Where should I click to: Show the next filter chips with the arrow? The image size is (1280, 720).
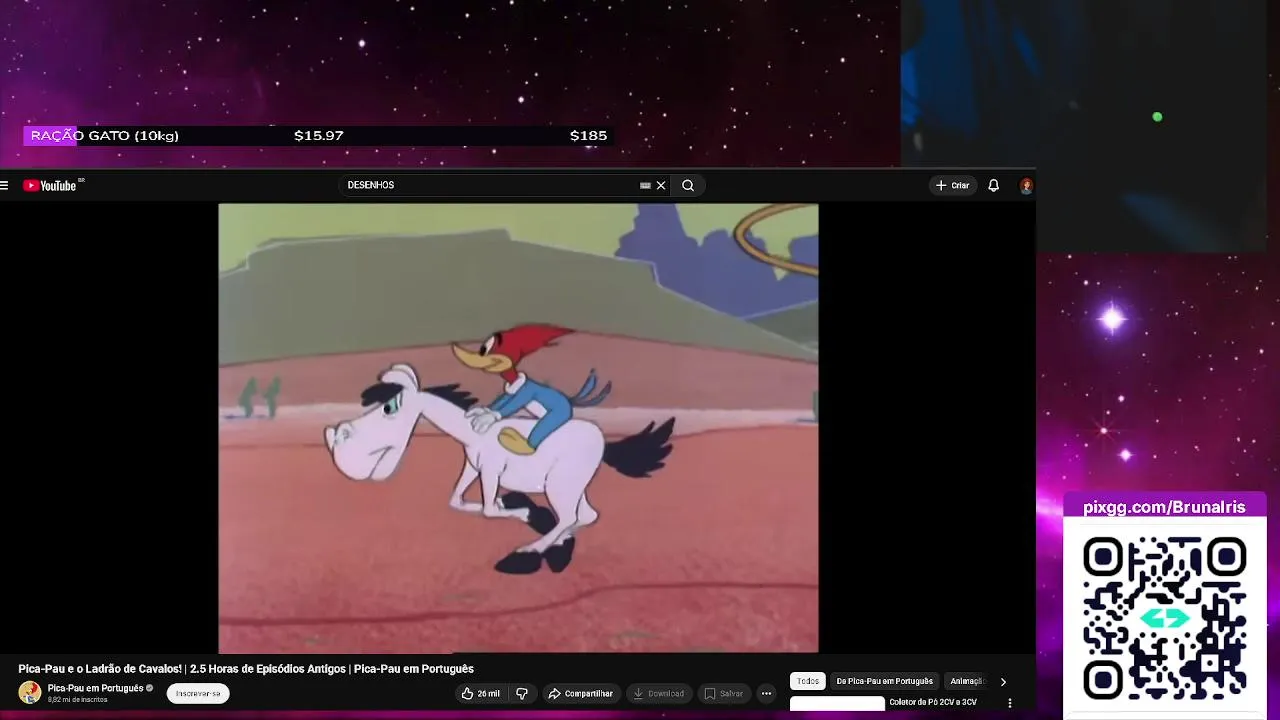(1003, 682)
